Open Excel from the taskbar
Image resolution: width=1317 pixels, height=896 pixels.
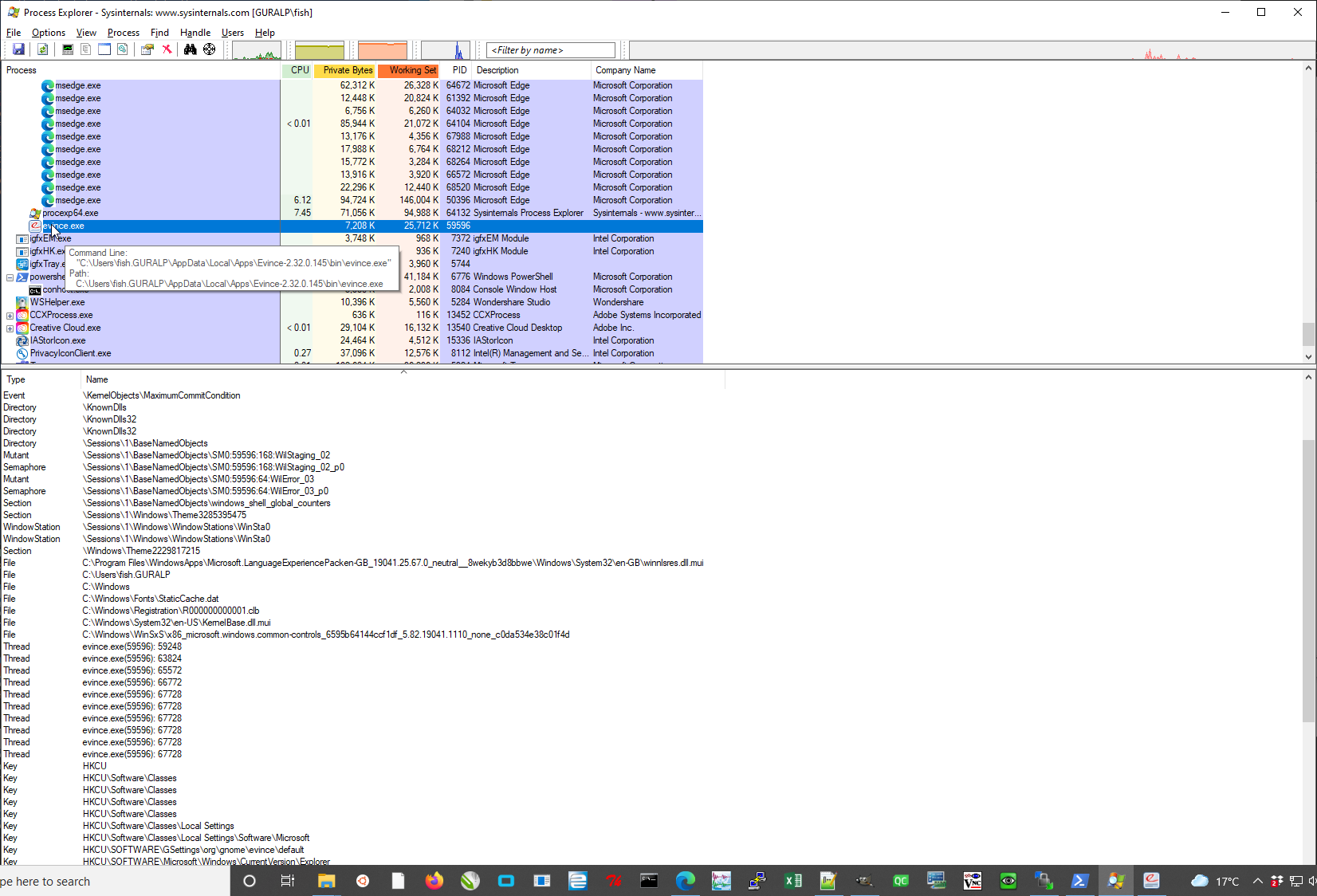point(793,881)
